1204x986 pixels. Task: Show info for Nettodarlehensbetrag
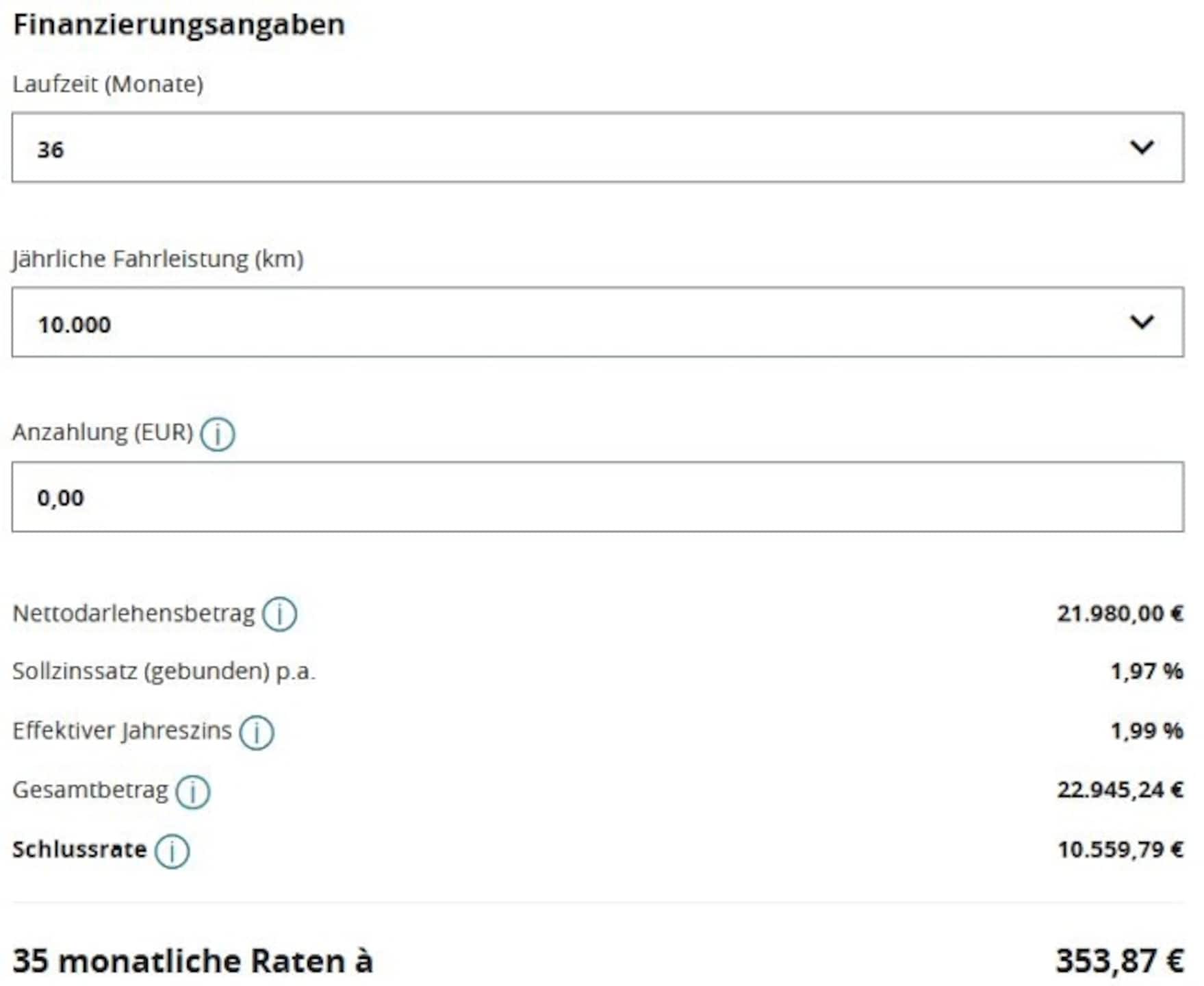click(x=280, y=614)
